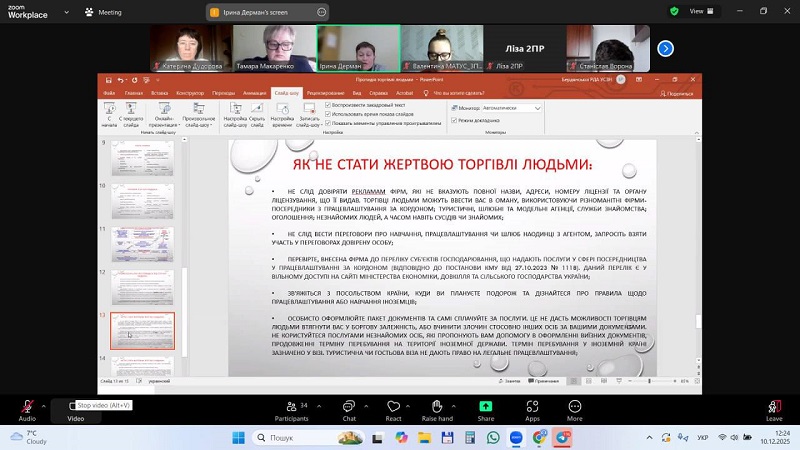The height and width of the screenshot is (450, 800).
Task: Expand audio options arrow beside Audio
Action: pyautogui.click(x=46, y=404)
